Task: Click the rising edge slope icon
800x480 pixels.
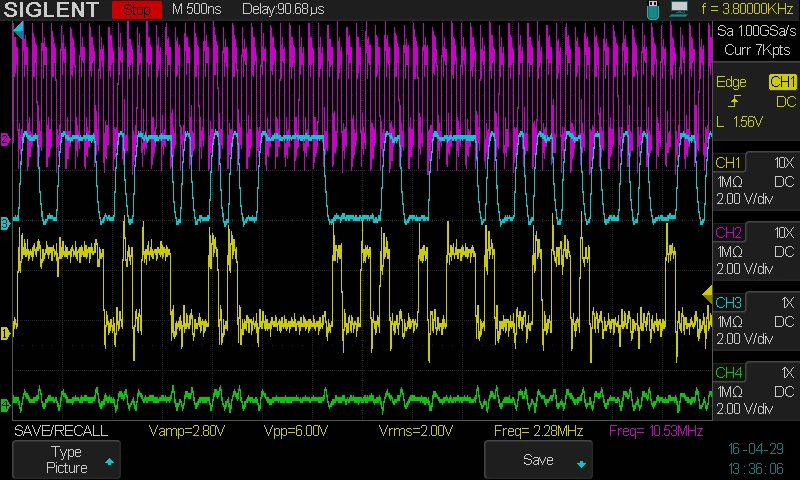Action: [x=734, y=102]
